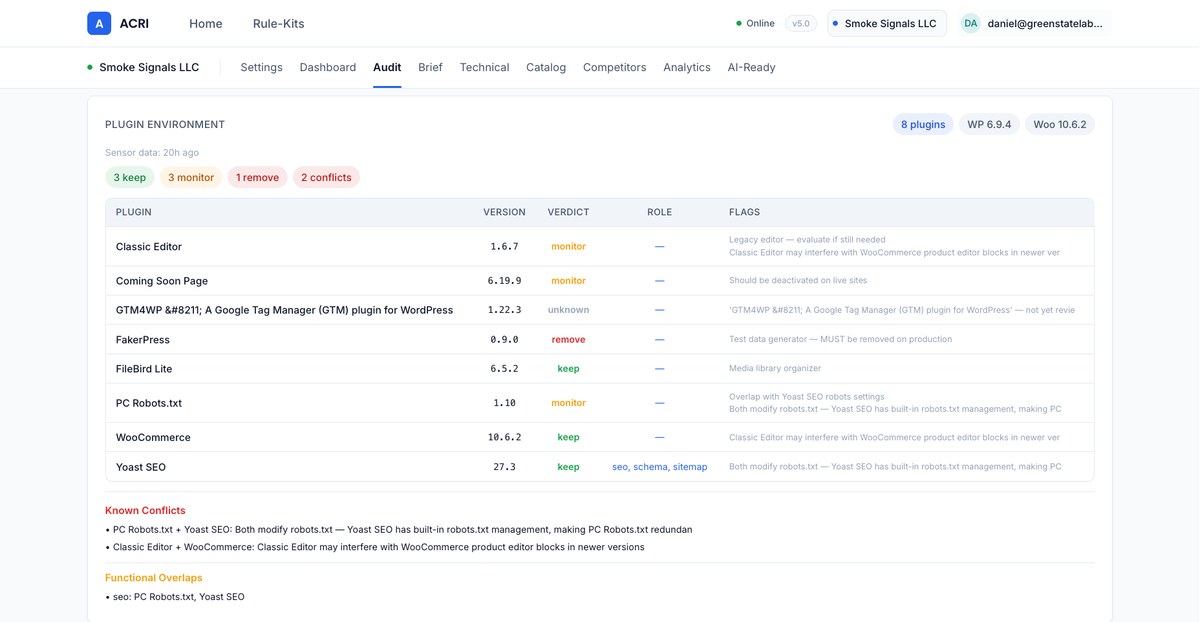Screen dimensions: 1200x622
Task: Click the VERSION column header
Action: pyautogui.click(x=504, y=212)
